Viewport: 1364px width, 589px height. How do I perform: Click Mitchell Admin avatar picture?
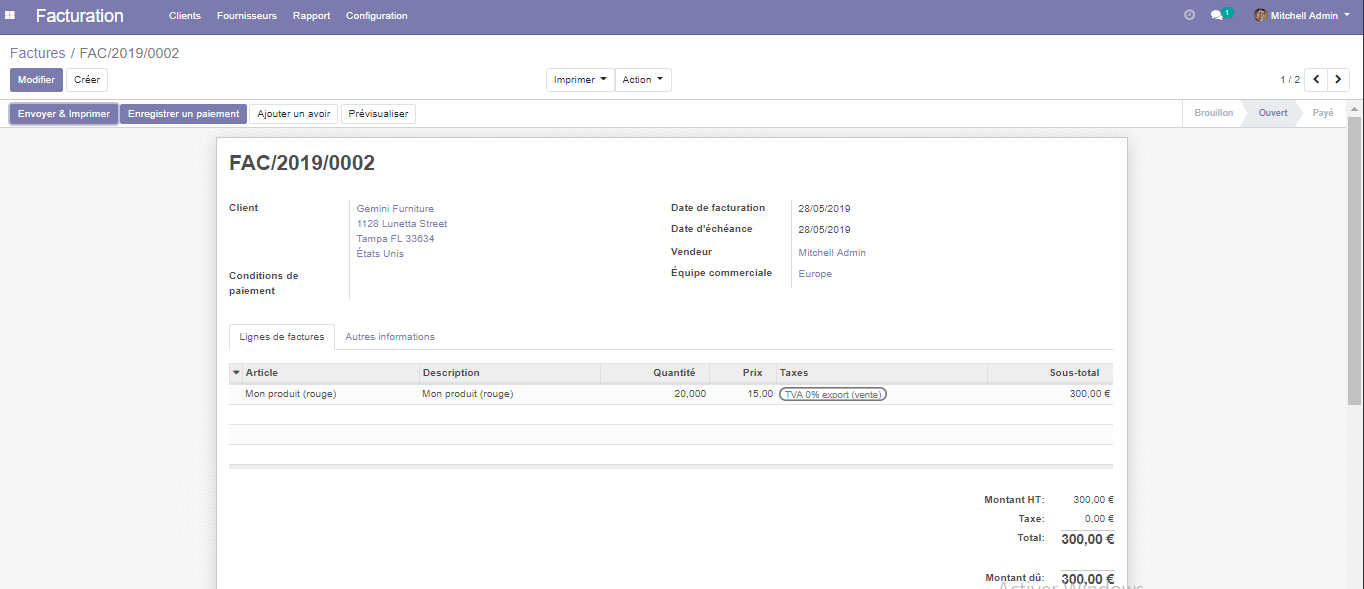[1260, 16]
